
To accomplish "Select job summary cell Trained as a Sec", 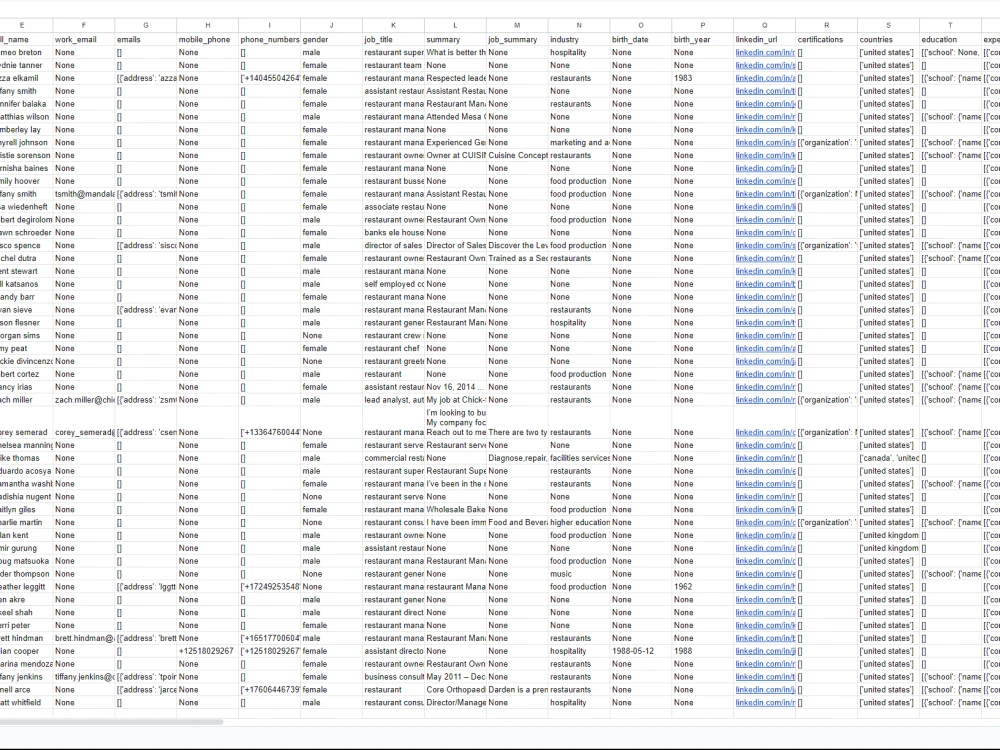I will tap(517, 258).
